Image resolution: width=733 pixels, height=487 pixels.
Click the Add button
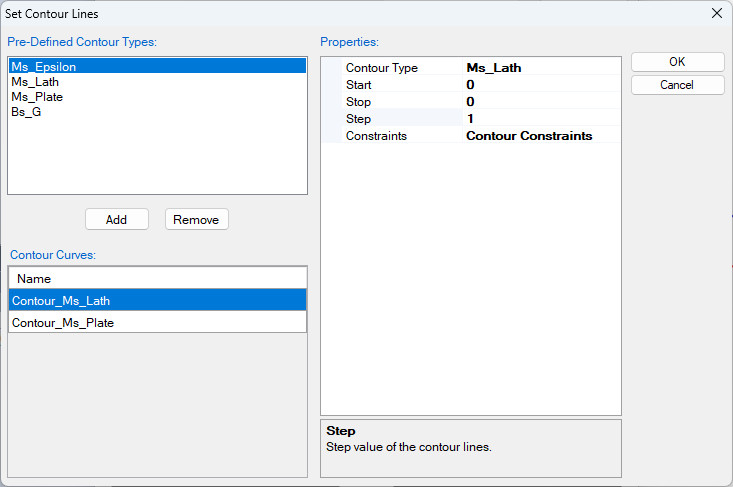(116, 219)
